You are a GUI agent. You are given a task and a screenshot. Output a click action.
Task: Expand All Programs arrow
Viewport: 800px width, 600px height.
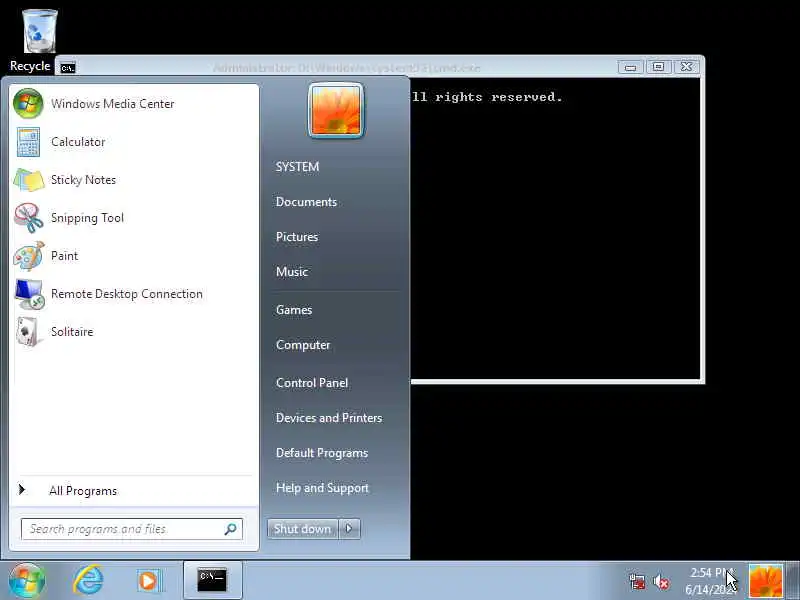pos(21,490)
